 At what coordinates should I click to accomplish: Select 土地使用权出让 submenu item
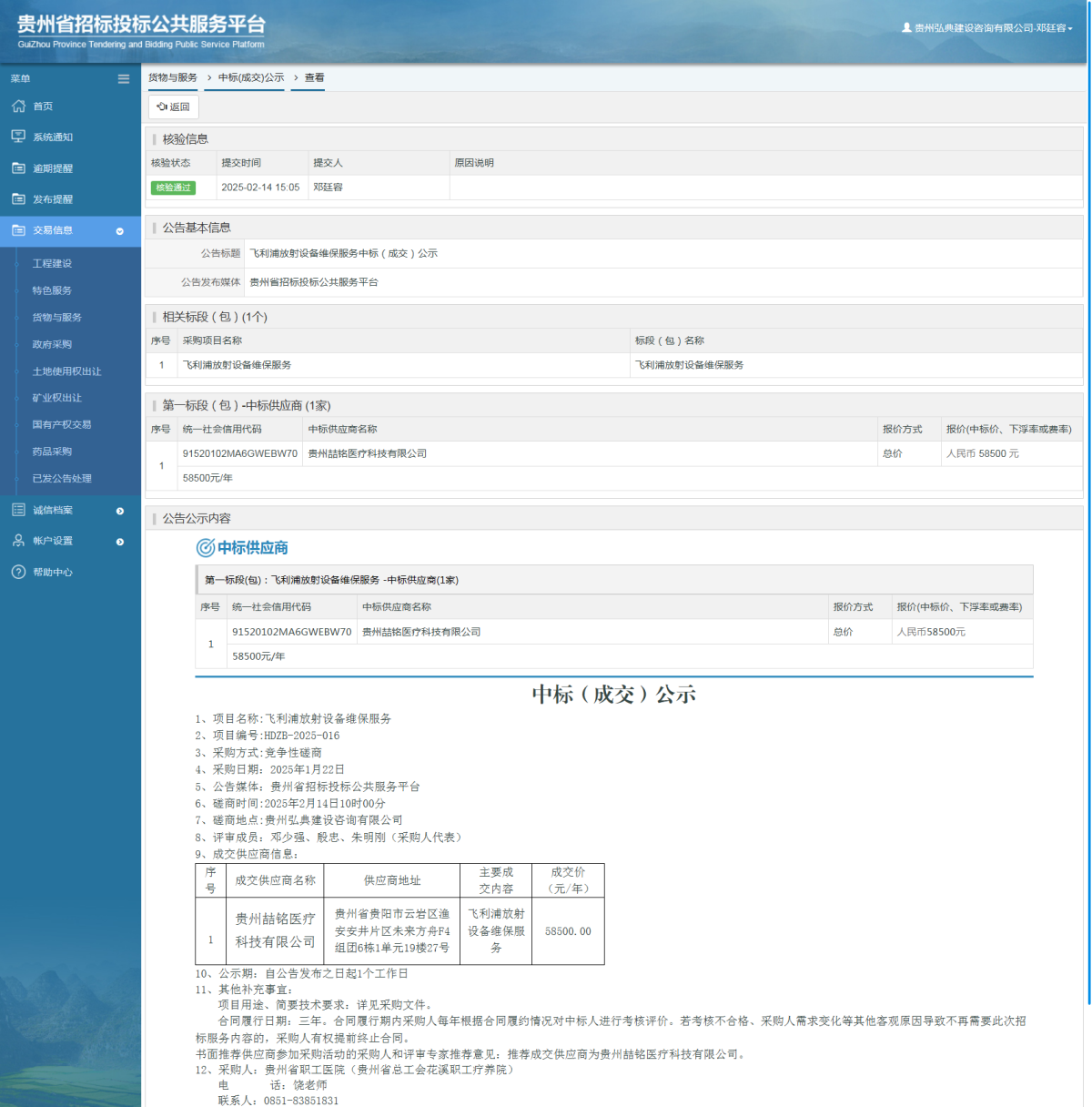pyautogui.click(x=67, y=371)
